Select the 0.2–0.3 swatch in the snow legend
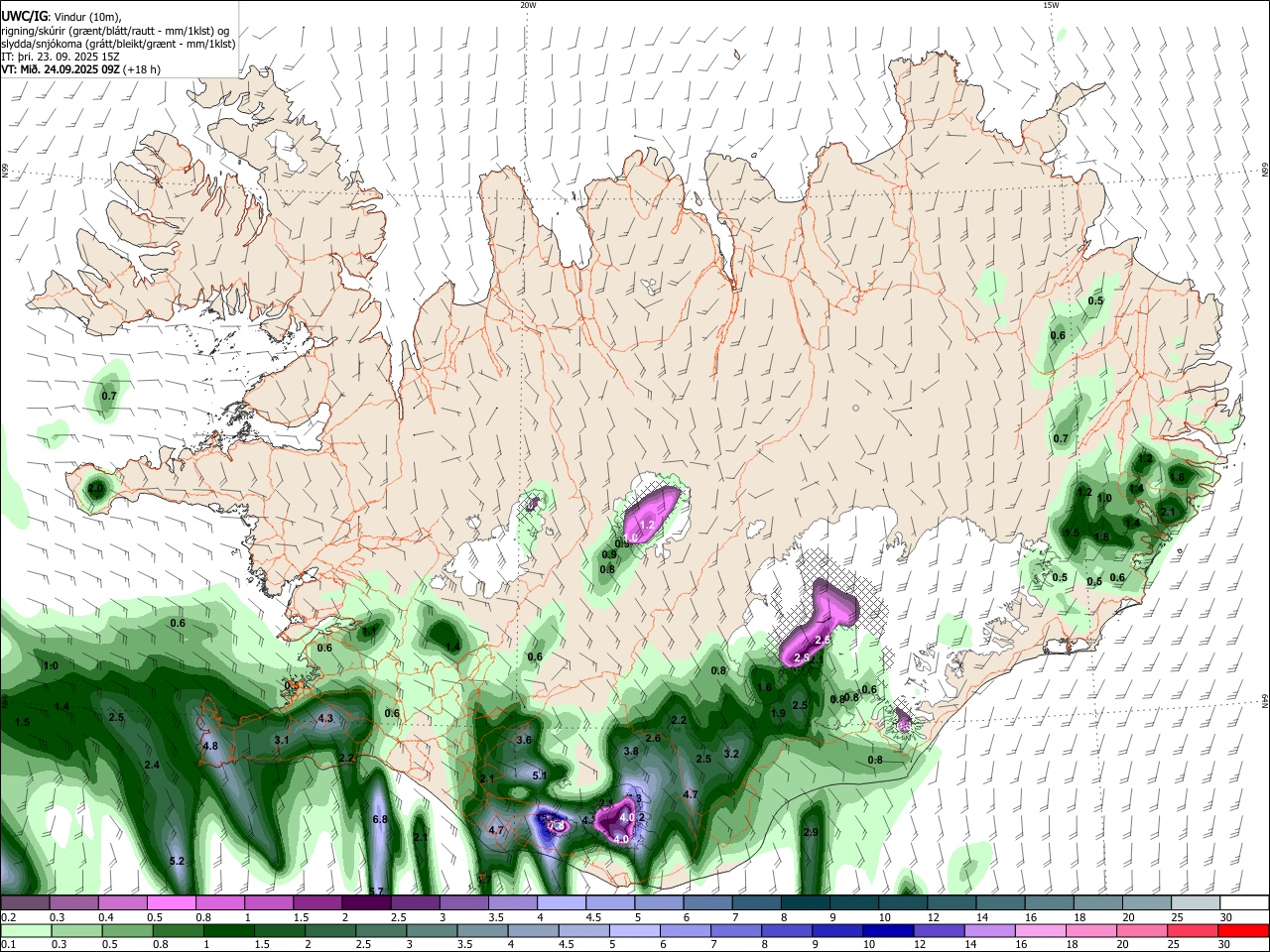 pos(25,903)
